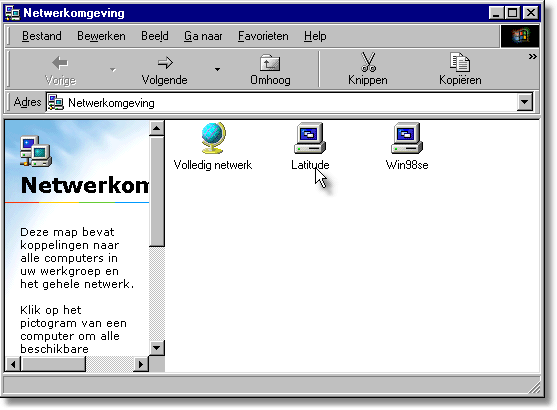Click the info panel scroll down arrow
The height and width of the screenshot is (410, 557).
[157, 348]
